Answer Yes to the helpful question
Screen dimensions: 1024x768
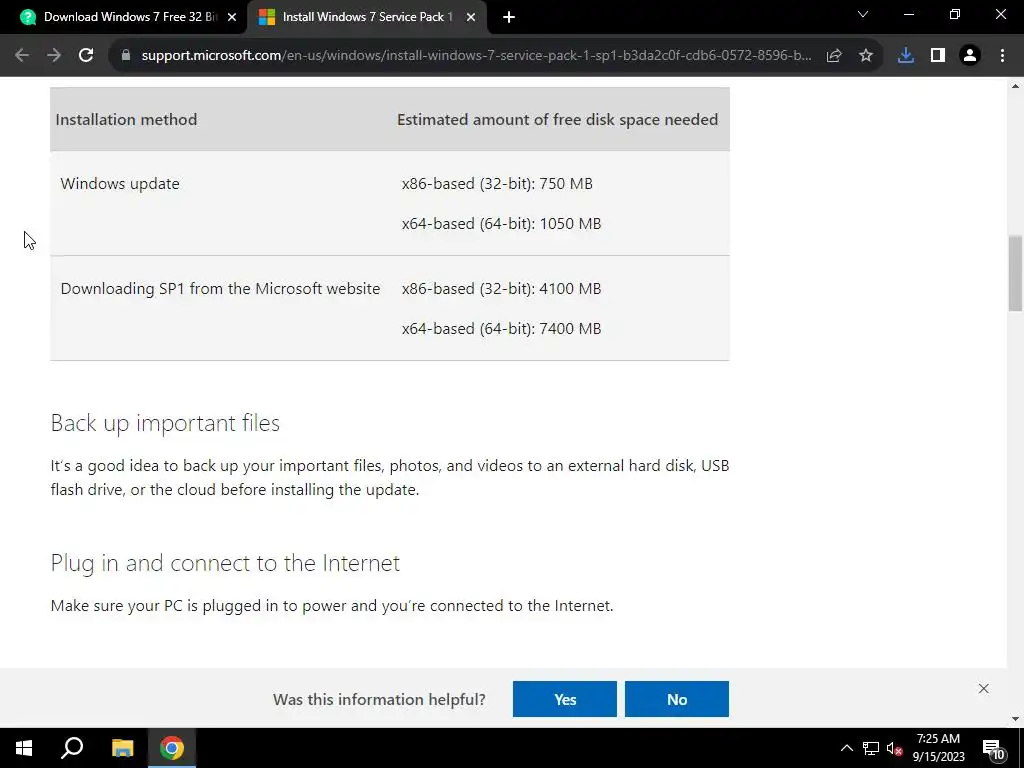point(565,699)
